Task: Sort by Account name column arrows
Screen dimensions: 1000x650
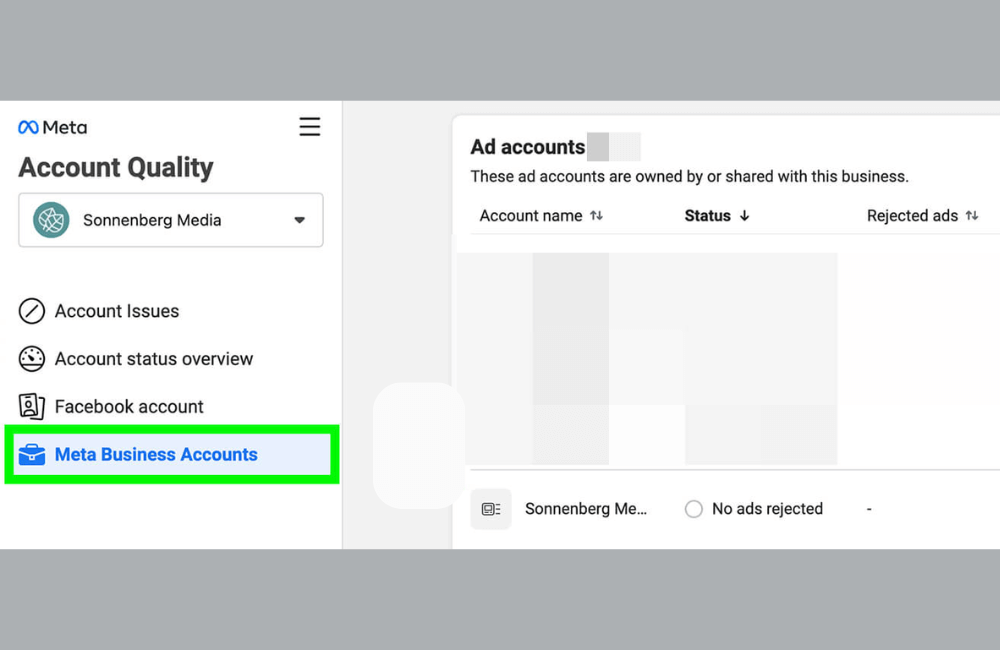Action: point(597,216)
